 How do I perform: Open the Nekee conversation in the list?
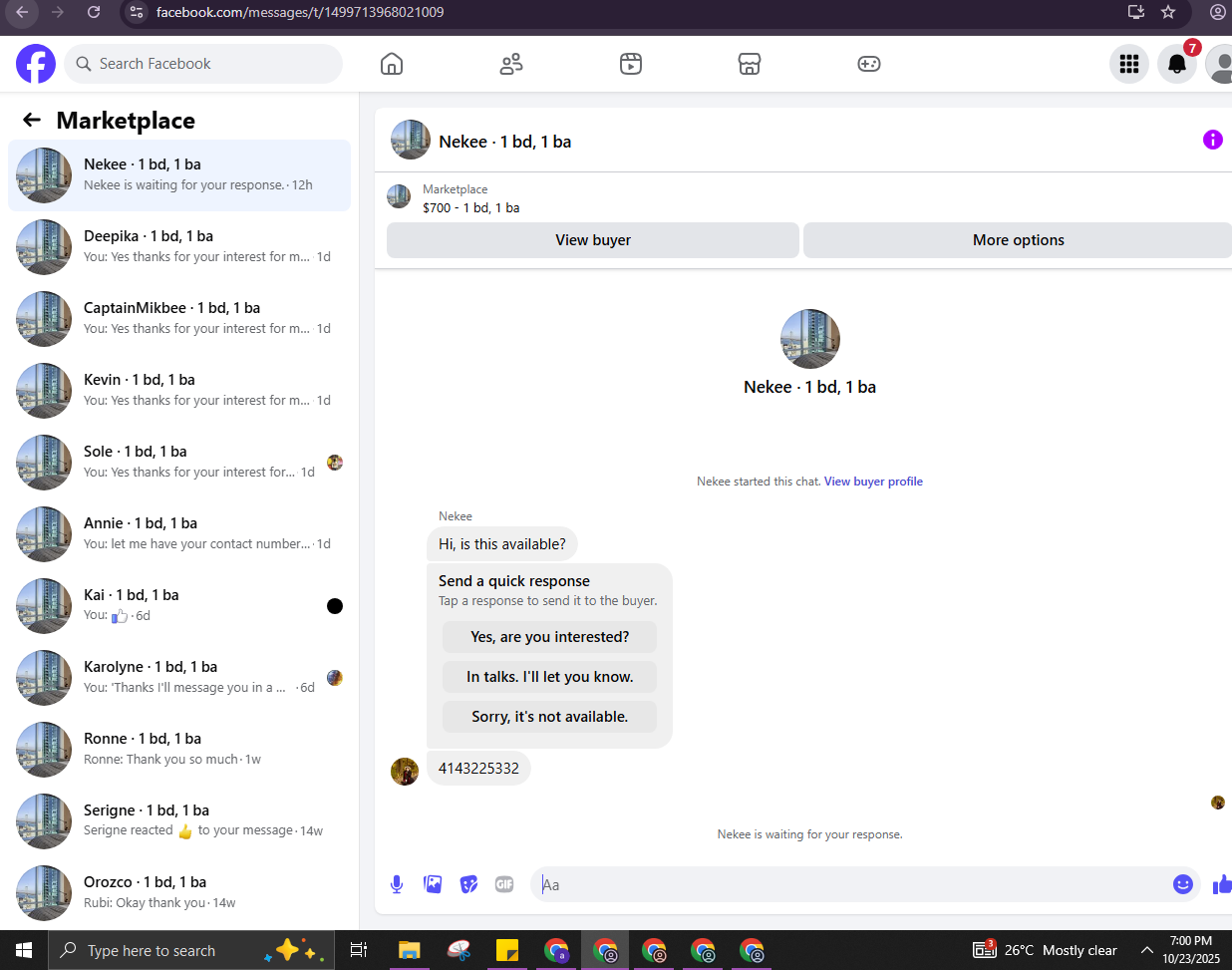(x=179, y=175)
